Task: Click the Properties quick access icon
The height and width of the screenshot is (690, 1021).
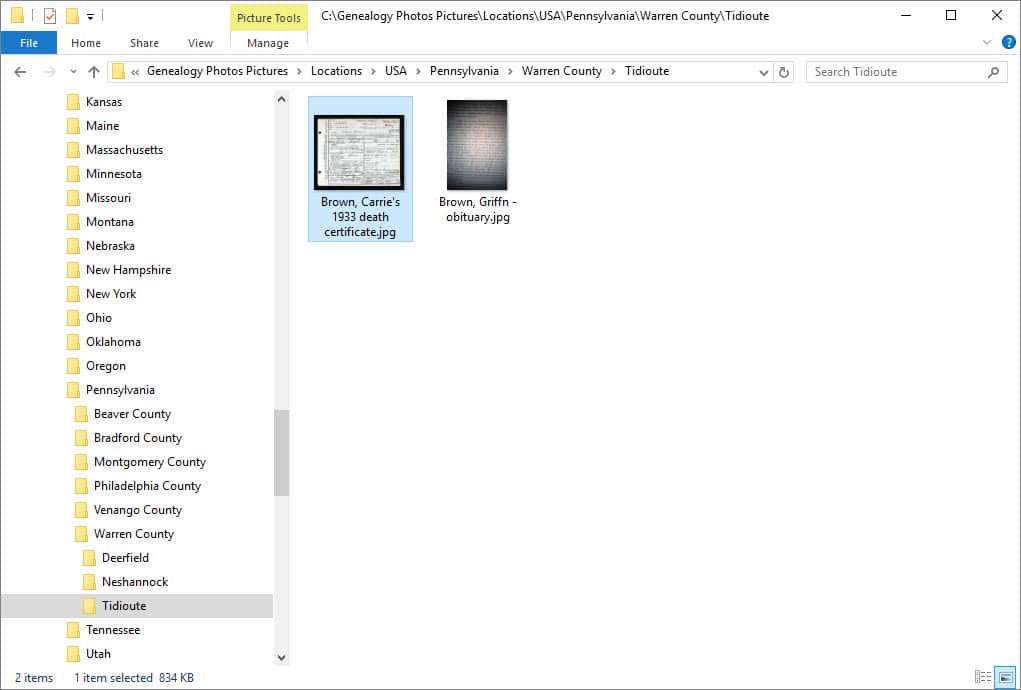Action: tap(50, 16)
